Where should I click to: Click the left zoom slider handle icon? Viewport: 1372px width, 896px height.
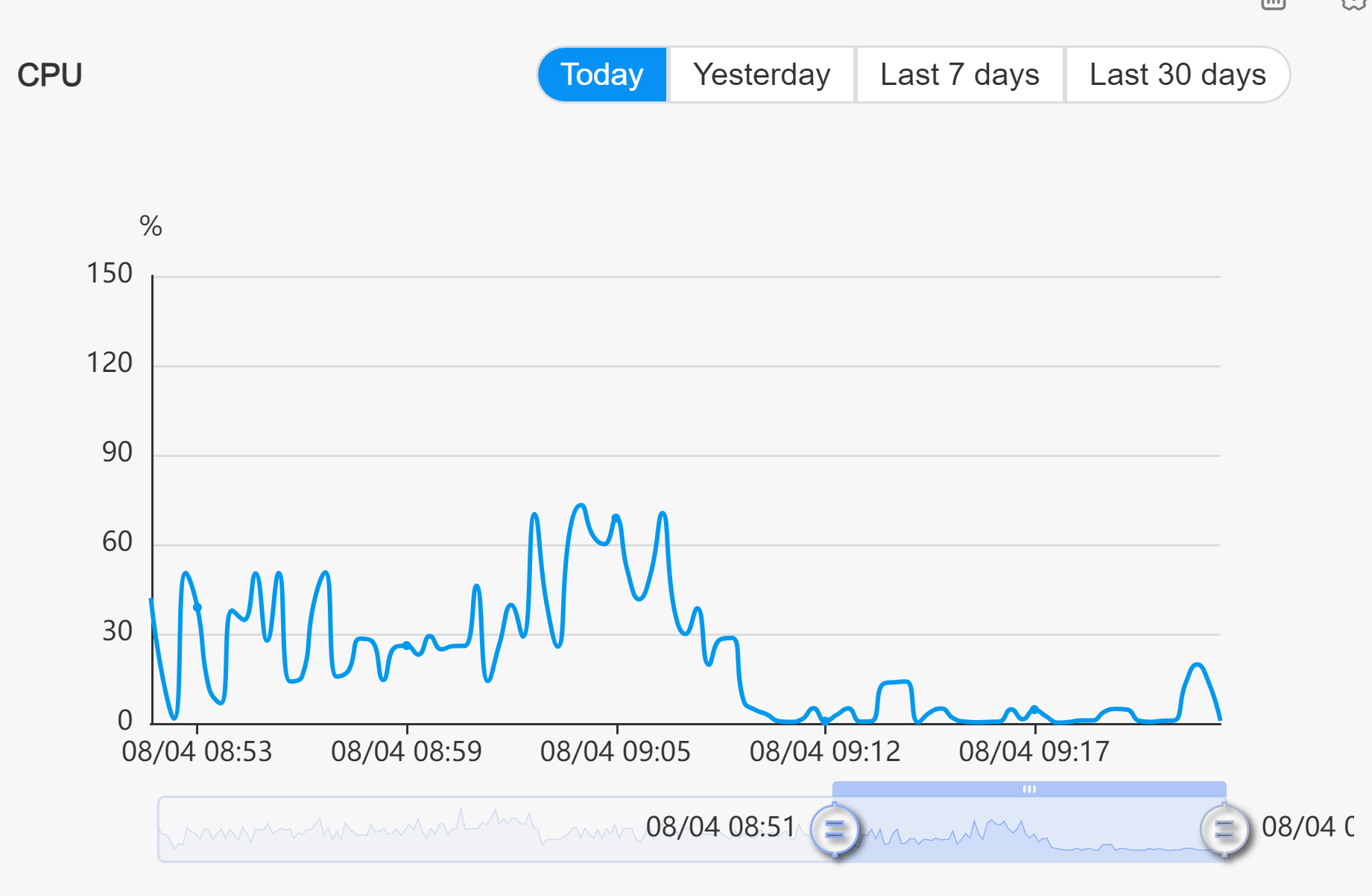(835, 829)
